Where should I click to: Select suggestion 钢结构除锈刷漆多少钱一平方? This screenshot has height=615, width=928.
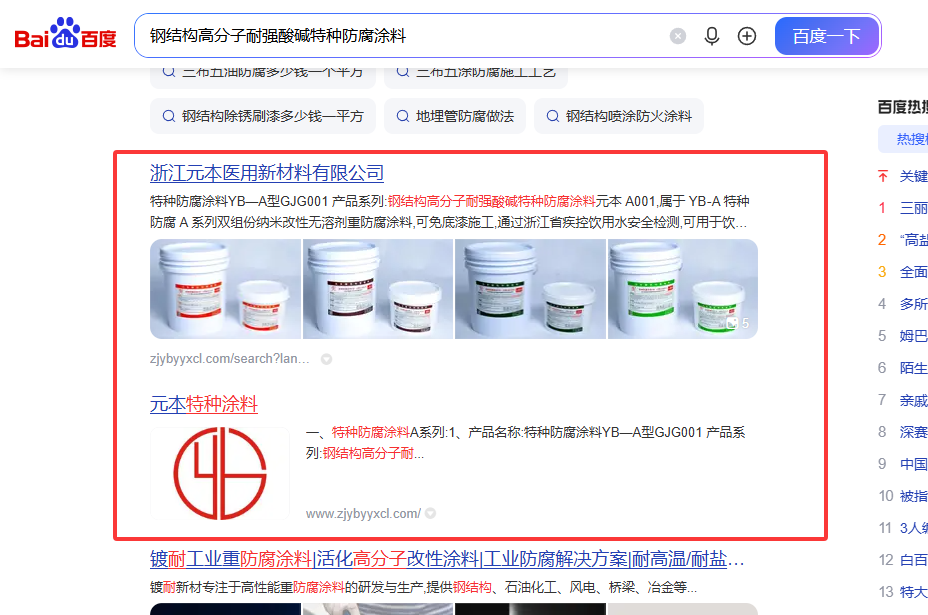263,116
